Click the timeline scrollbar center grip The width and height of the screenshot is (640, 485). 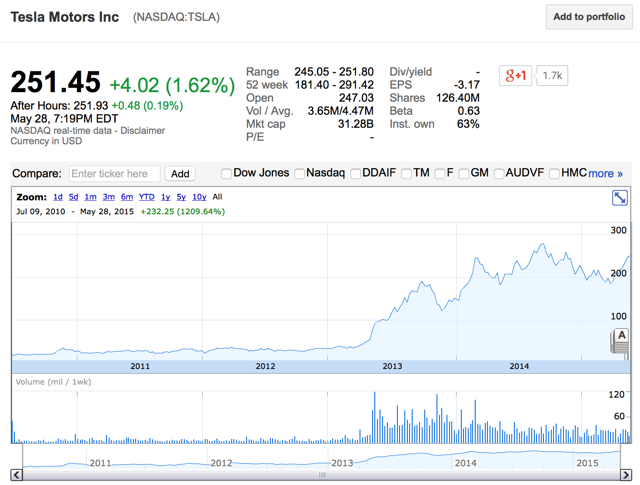322,475
